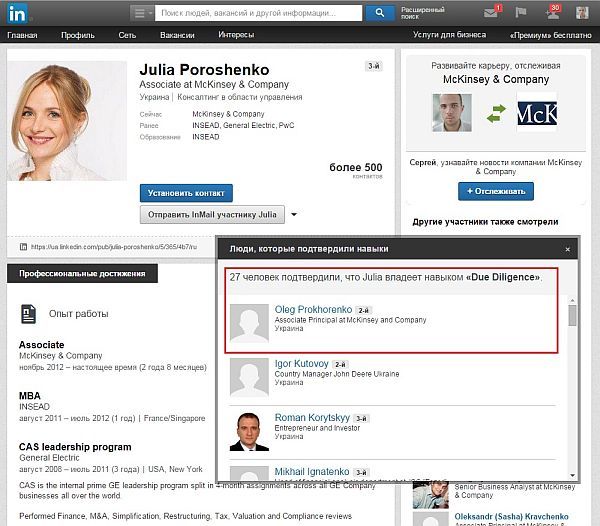Open the add connections icon
The height and width of the screenshot is (526, 600).
[551, 13]
